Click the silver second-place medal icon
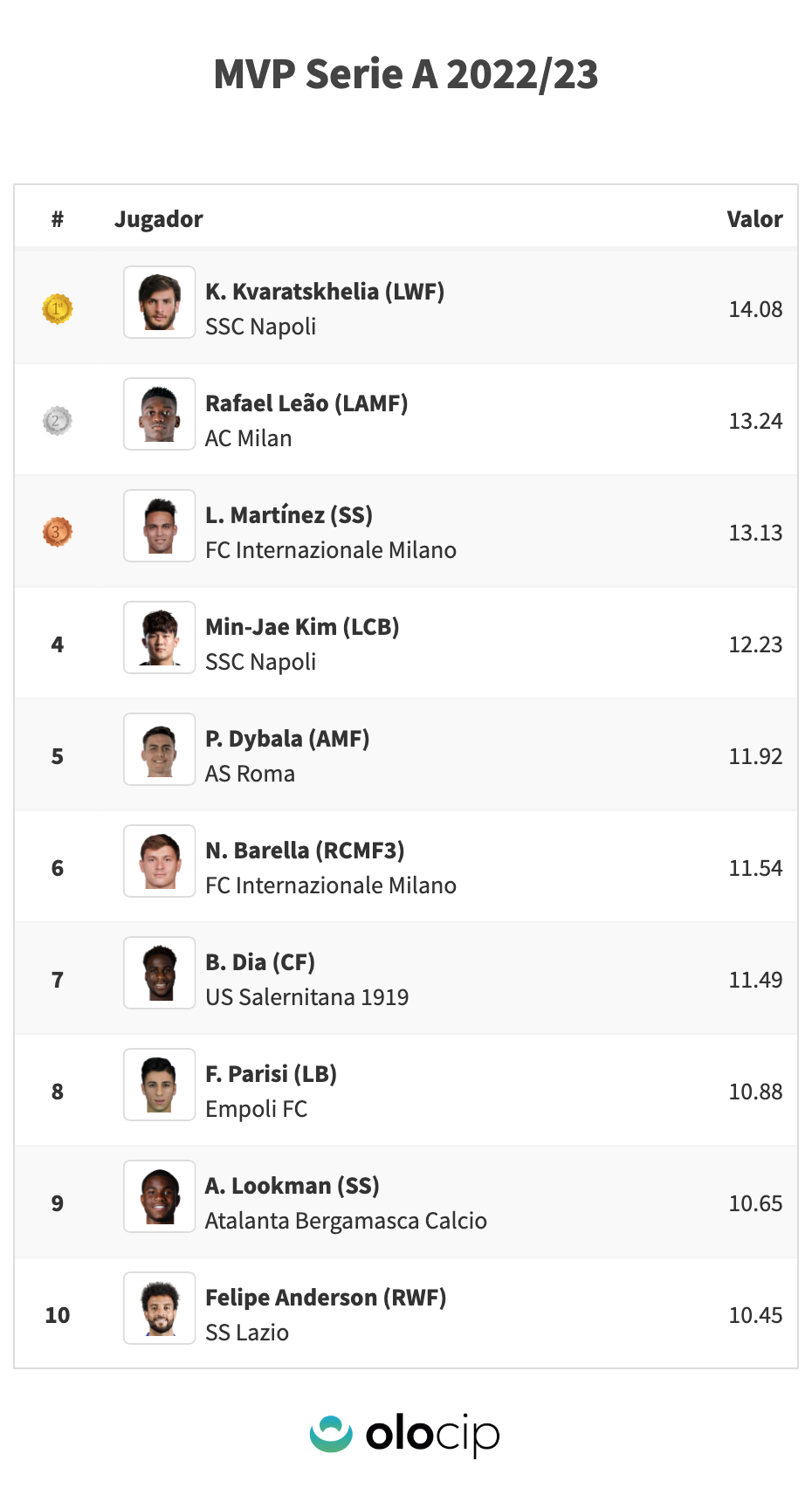This screenshot has width=812, height=1488. [x=58, y=421]
